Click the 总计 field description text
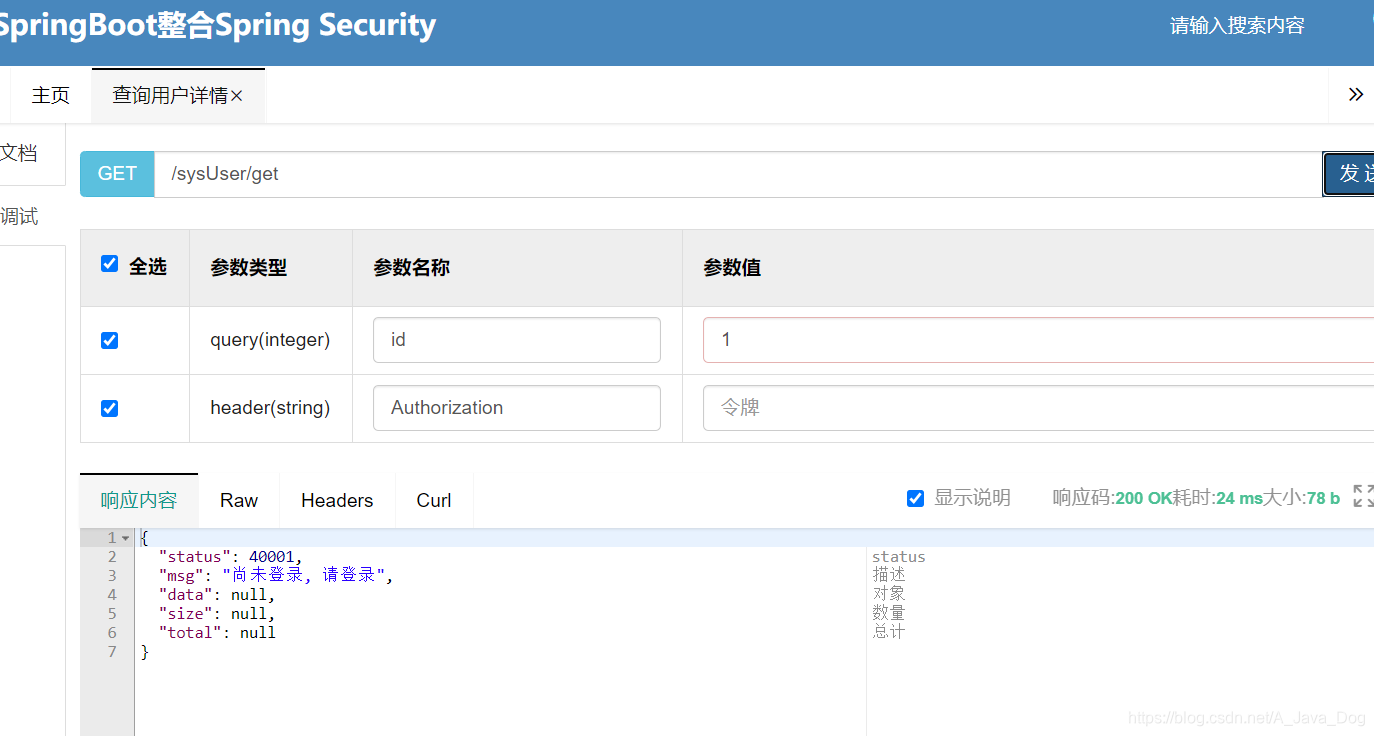Image resolution: width=1374 pixels, height=736 pixels. tap(889, 632)
